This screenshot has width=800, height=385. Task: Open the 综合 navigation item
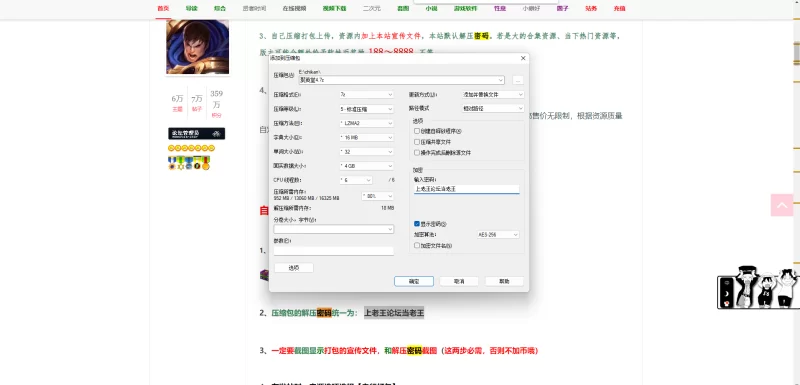pos(220,9)
